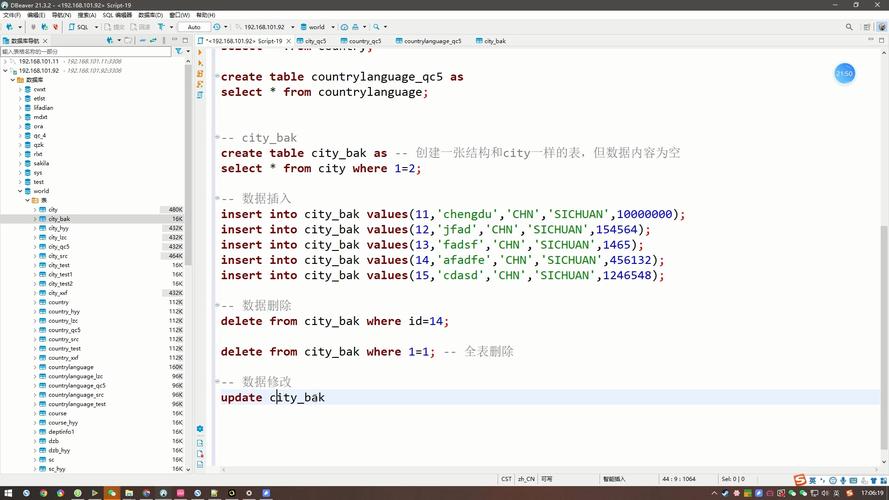Click the zh_CN locale status bar entry

526,479
